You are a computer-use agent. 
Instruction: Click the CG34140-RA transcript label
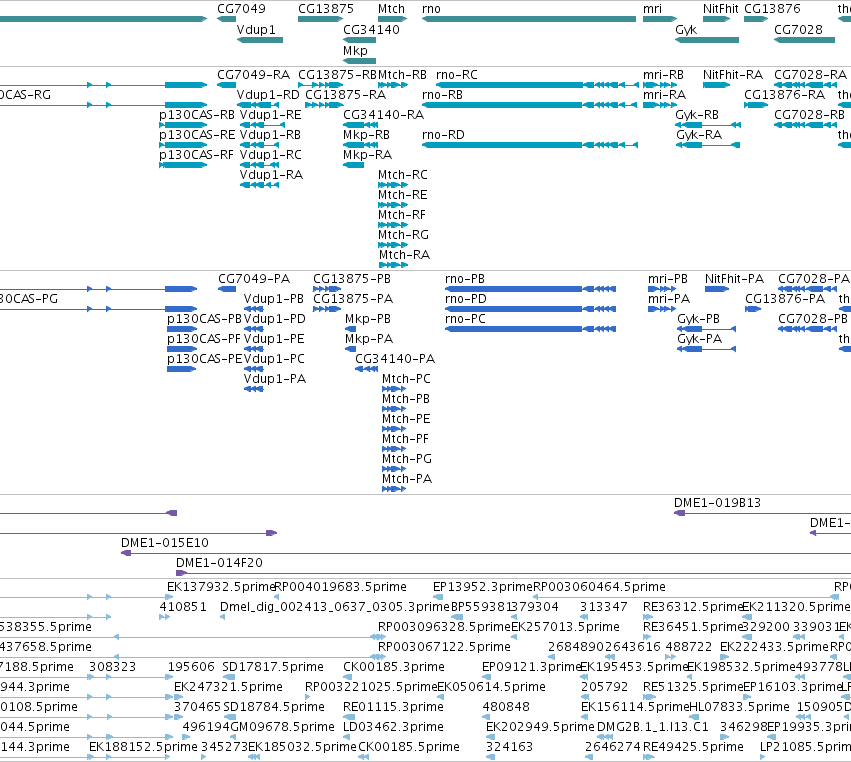point(383,115)
